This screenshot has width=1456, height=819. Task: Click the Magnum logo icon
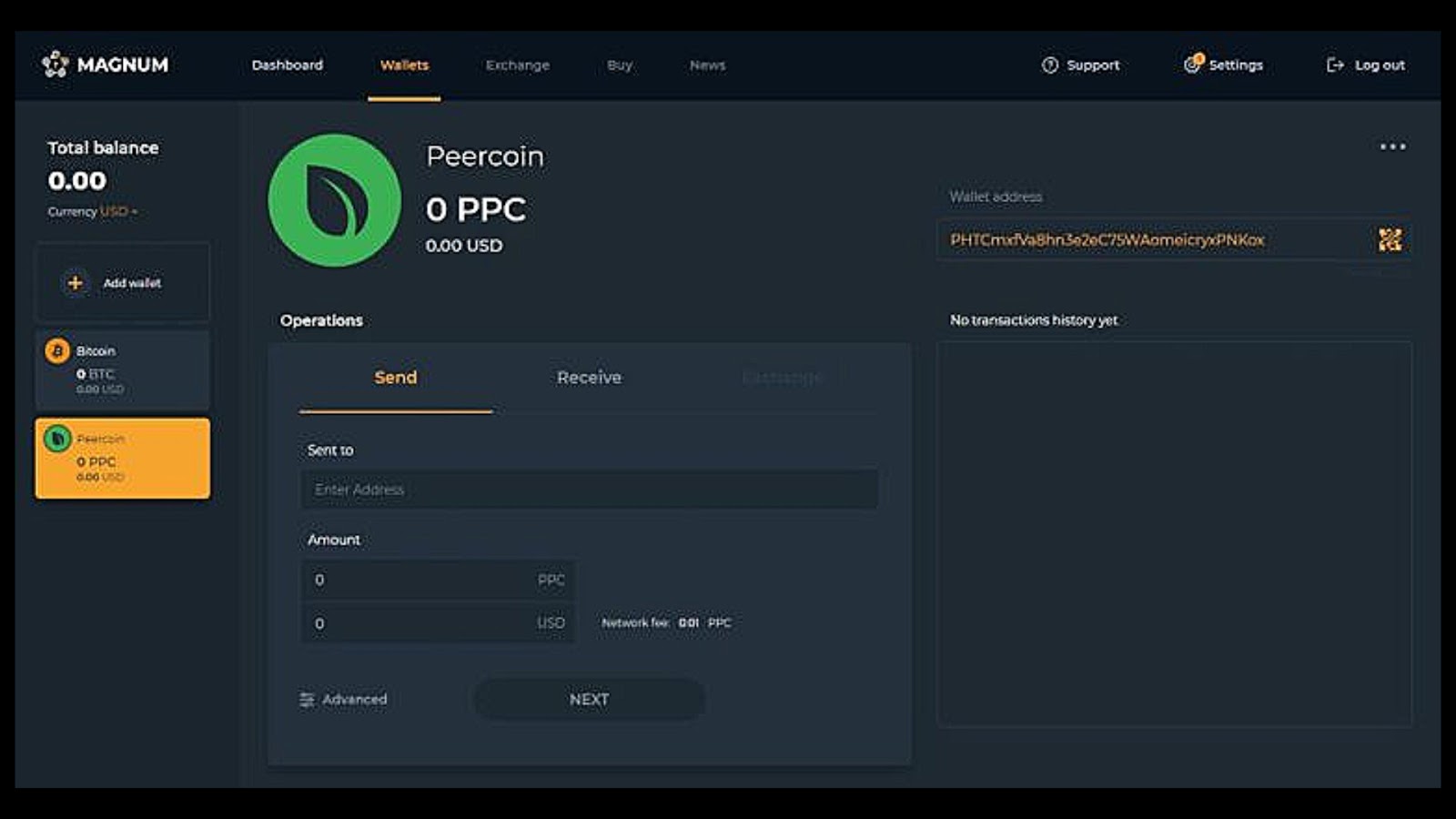point(56,64)
